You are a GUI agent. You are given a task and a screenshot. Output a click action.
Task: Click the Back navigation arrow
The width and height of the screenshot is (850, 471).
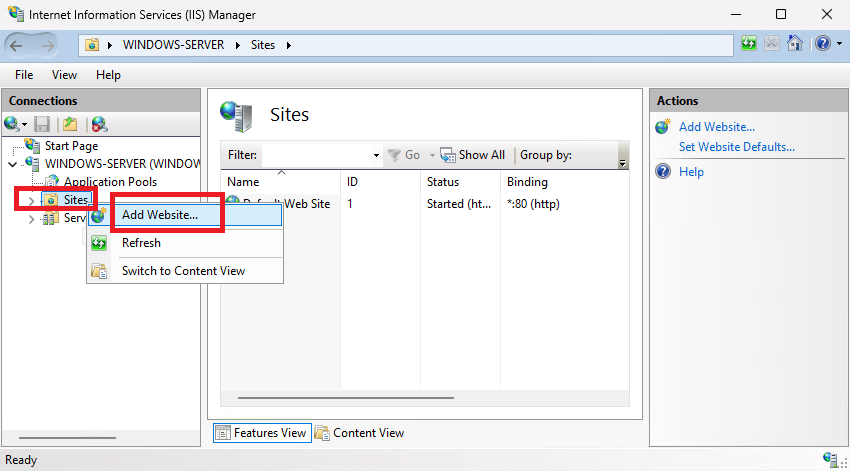(x=16, y=46)
